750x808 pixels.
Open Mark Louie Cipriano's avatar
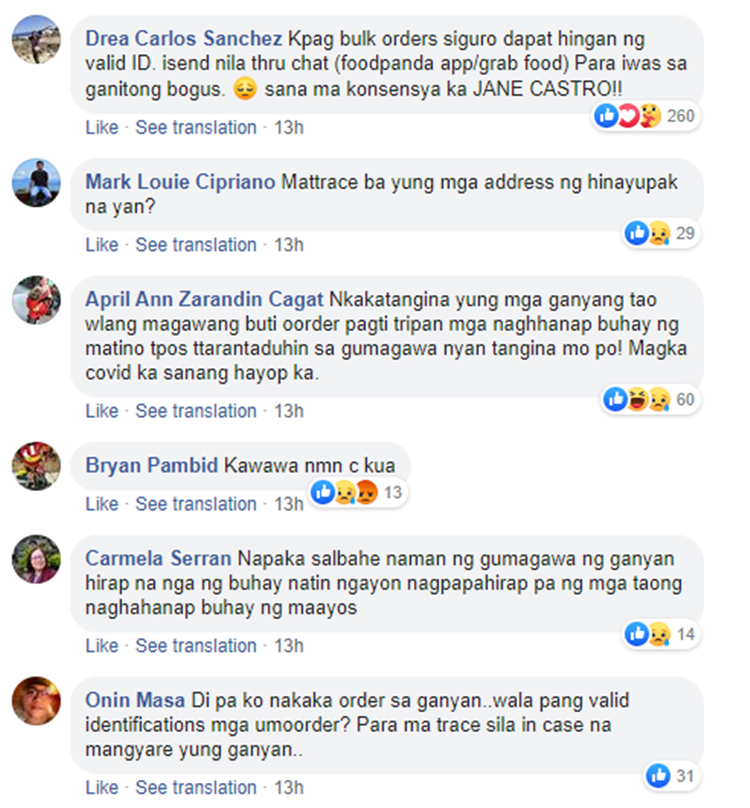coord(36,183)
